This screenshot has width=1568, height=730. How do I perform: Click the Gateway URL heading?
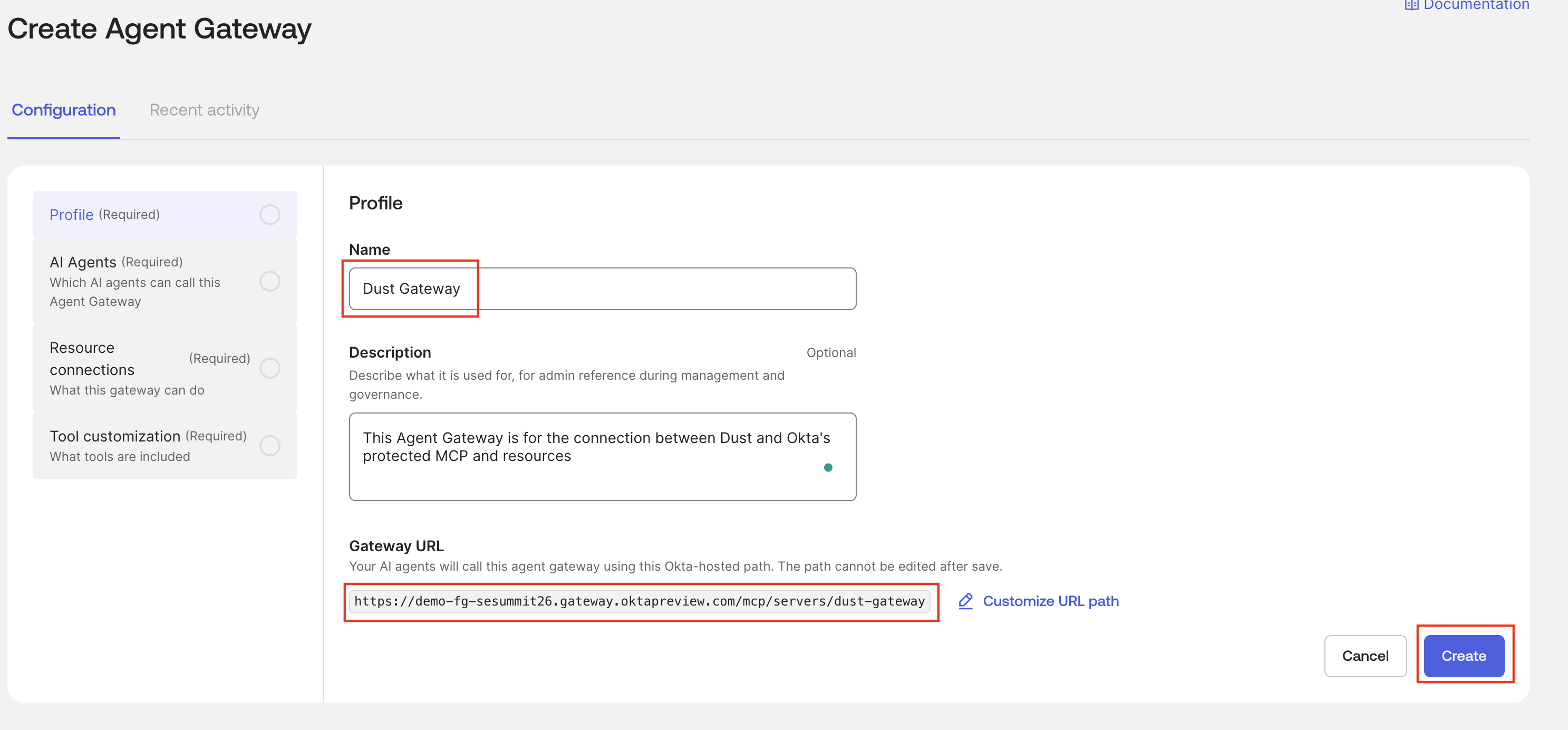(396, 546)
